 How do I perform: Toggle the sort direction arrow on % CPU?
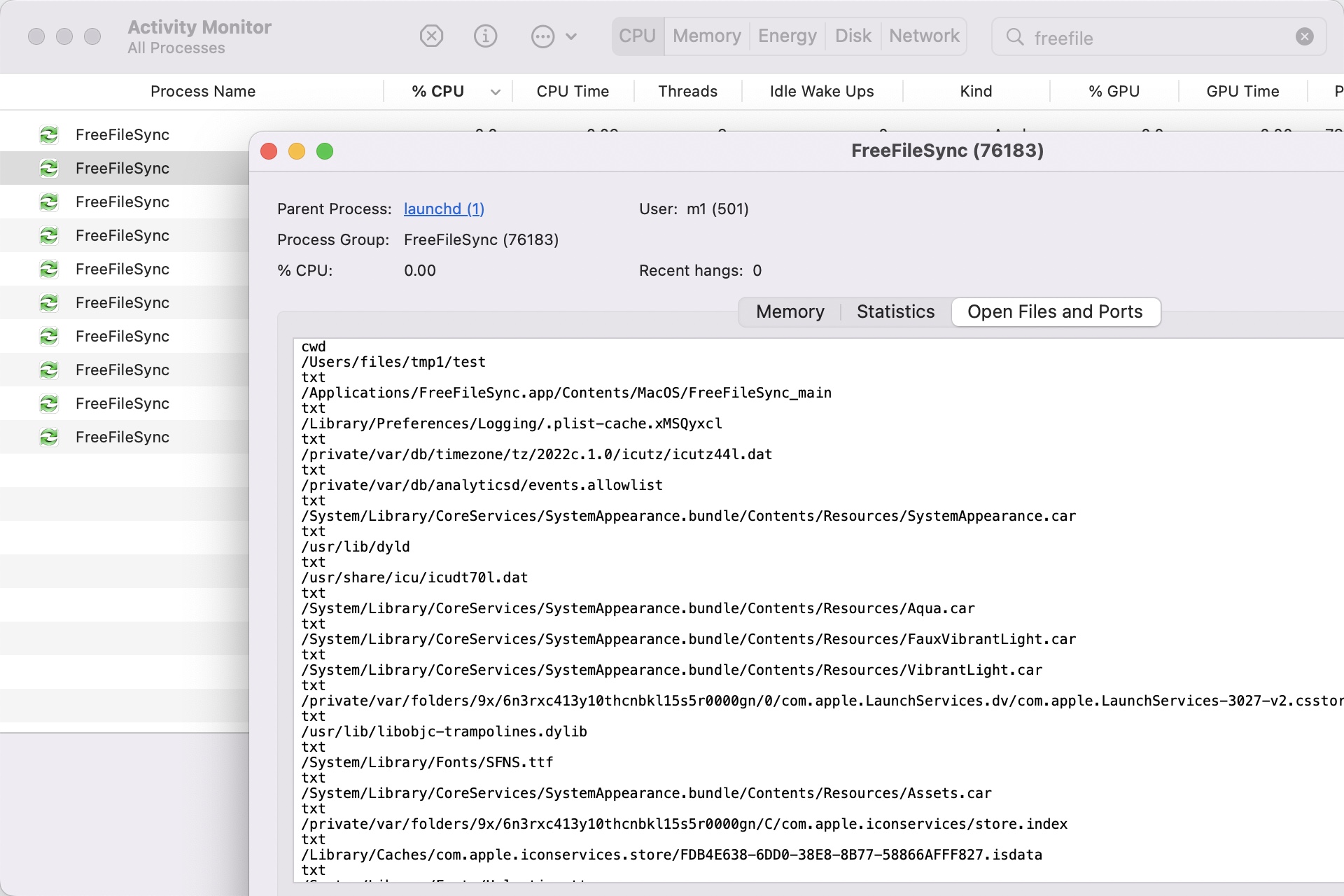496,92
